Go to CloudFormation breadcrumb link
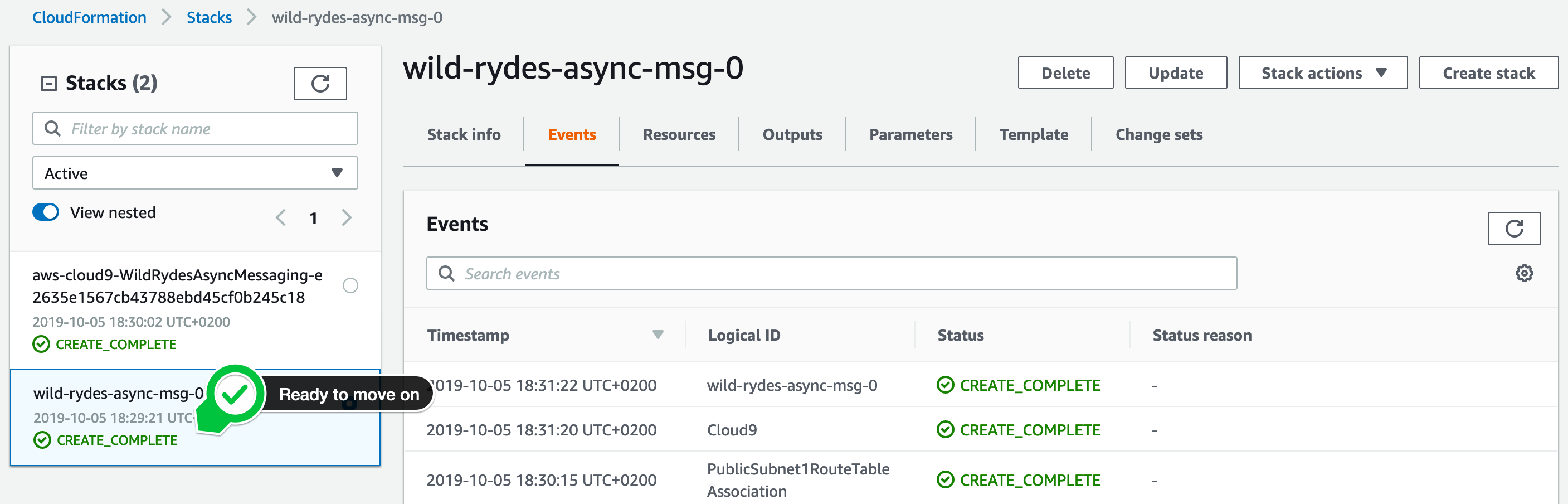This screenshot has height=504, width=1568. click(90, 17)
